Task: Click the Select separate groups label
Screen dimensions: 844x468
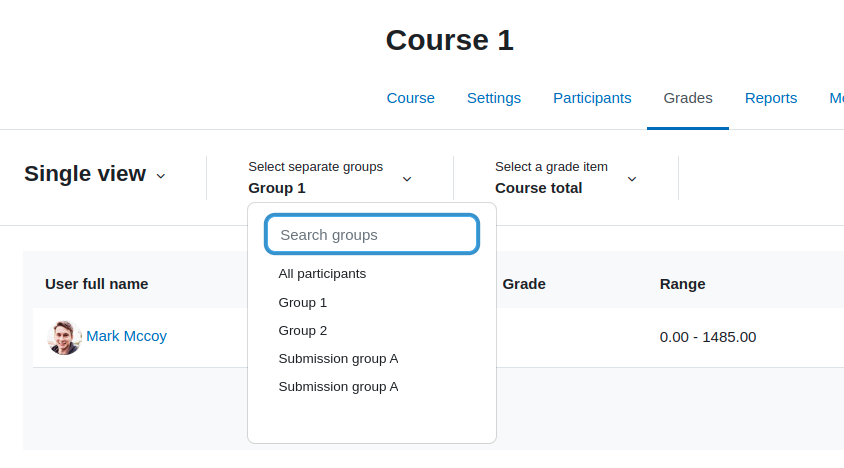Action: (x=315, y=167)
